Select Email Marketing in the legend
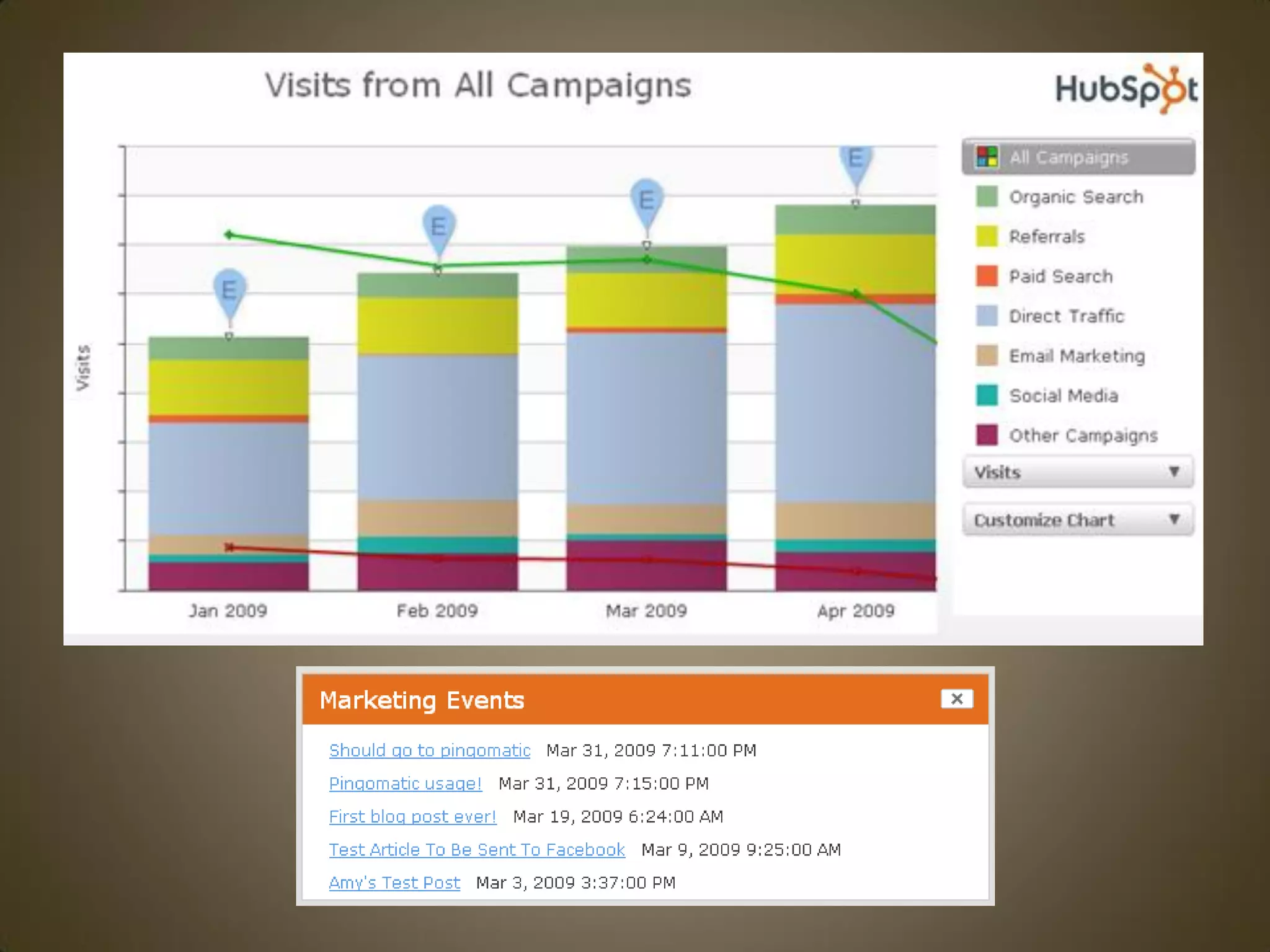Screen dimensions: 1270x952 click(x=1077, y=356)
